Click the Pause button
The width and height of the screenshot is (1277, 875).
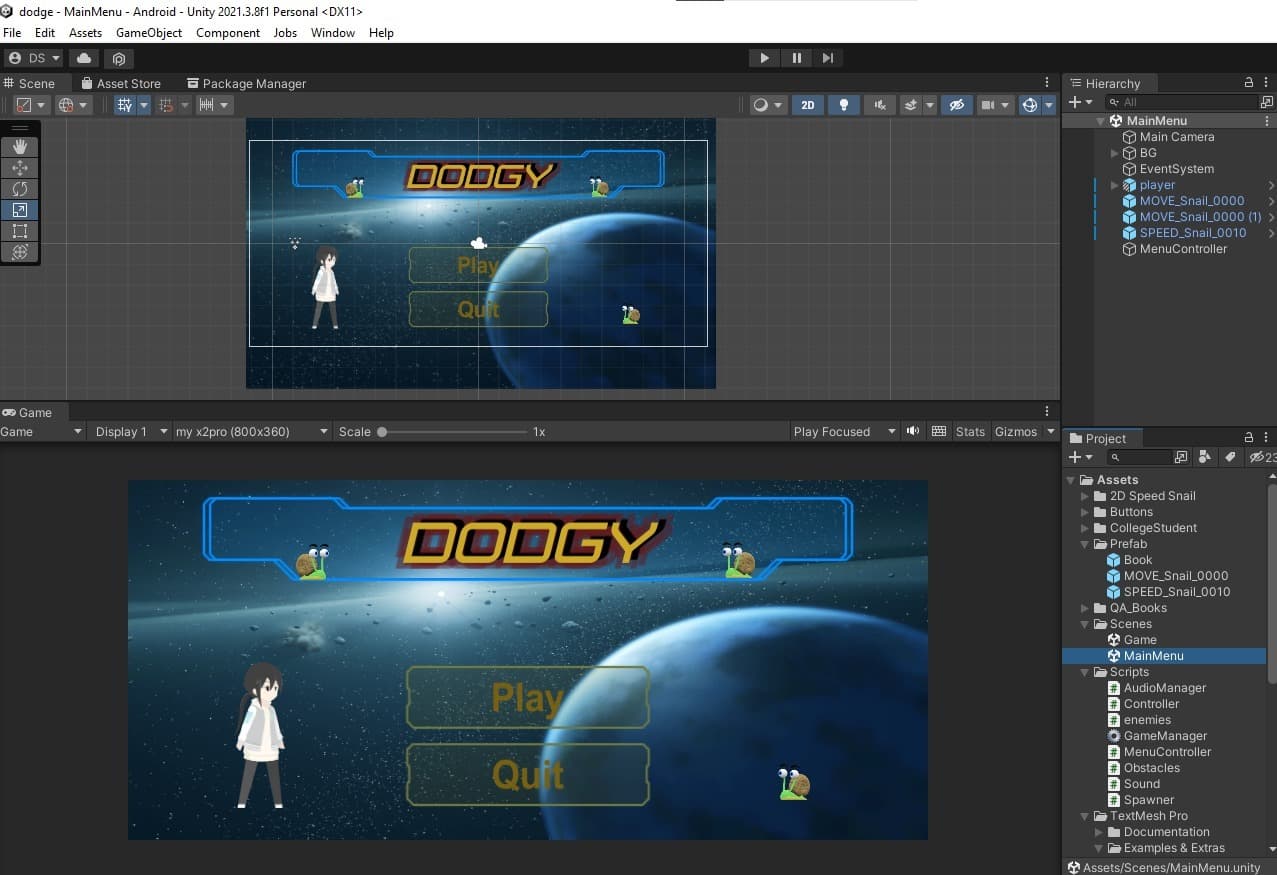[796, 58]
